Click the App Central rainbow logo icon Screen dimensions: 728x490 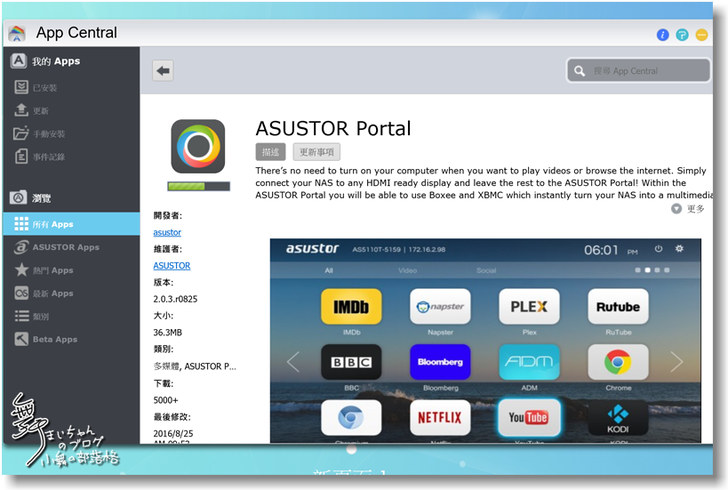[x=17, y=33]
